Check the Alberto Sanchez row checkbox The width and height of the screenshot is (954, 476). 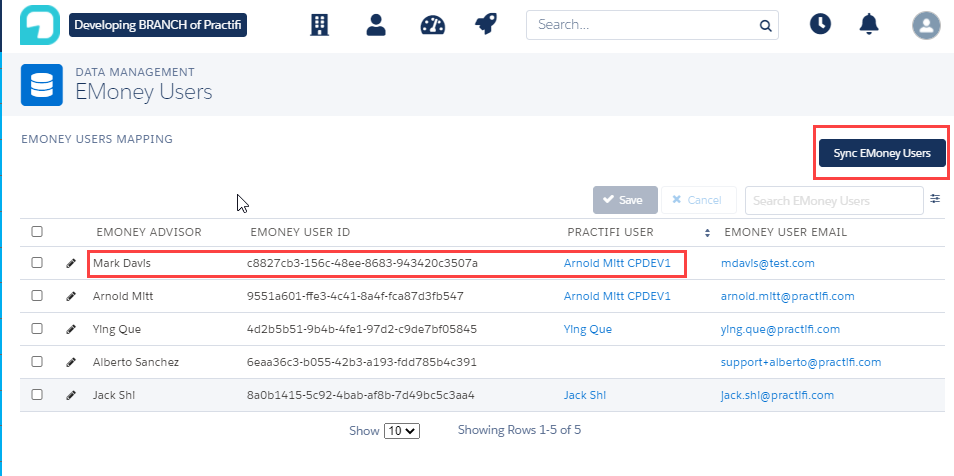(x=37, y=361)
